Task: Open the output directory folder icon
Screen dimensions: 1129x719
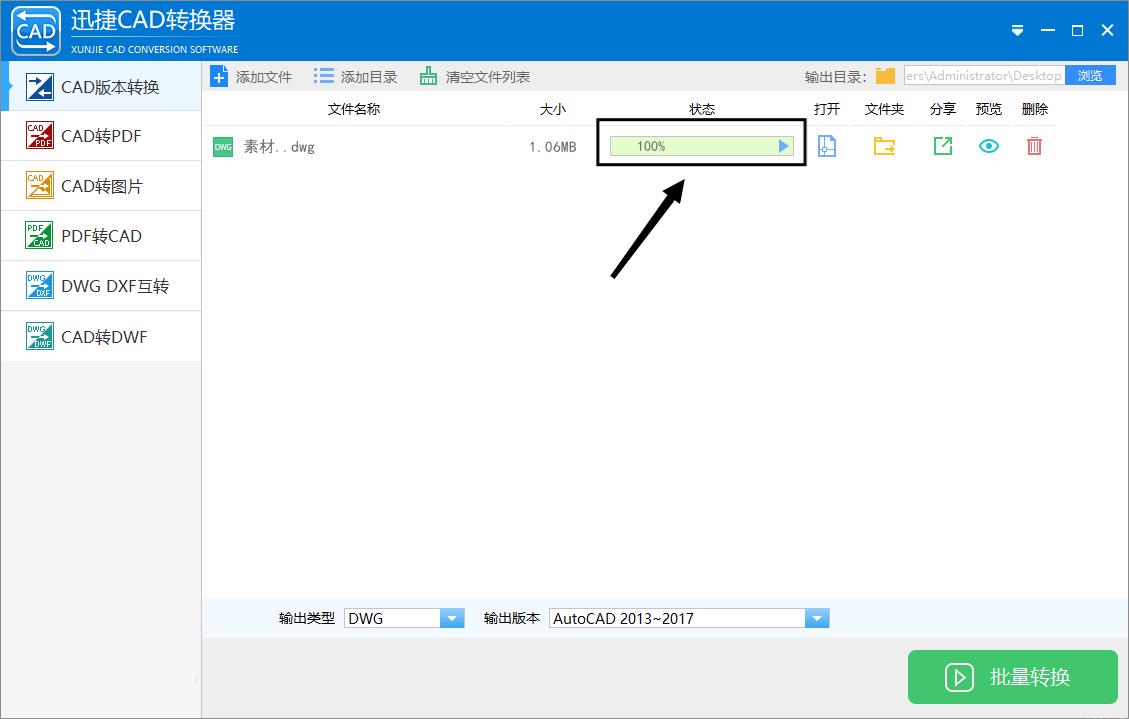Action: tap(884, 74)
